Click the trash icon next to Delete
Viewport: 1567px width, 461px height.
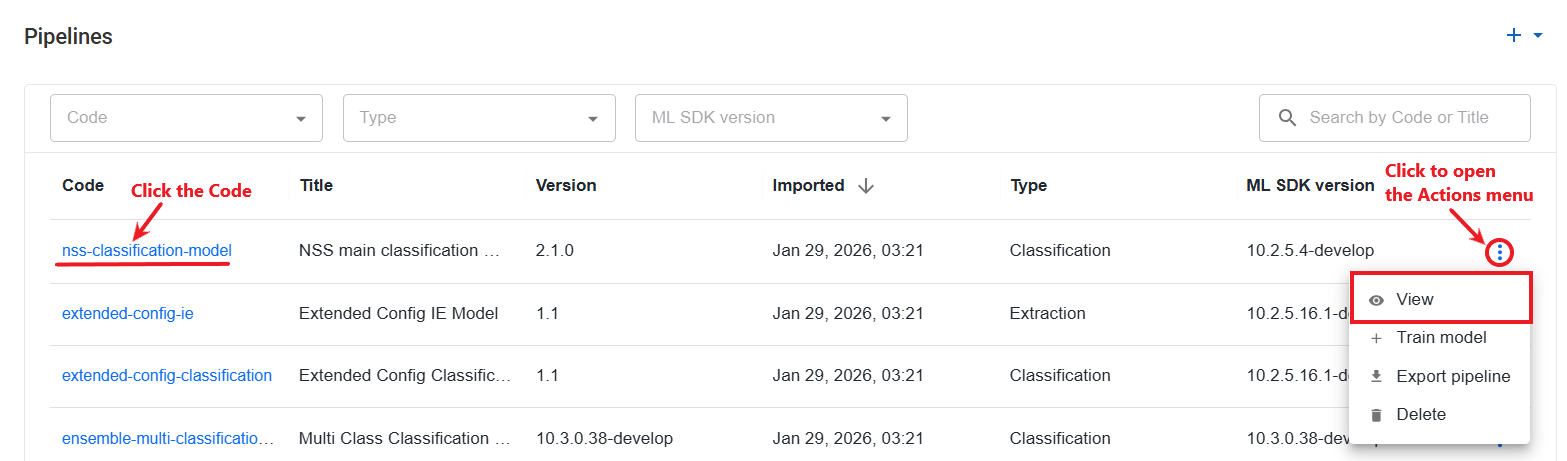1376,414
